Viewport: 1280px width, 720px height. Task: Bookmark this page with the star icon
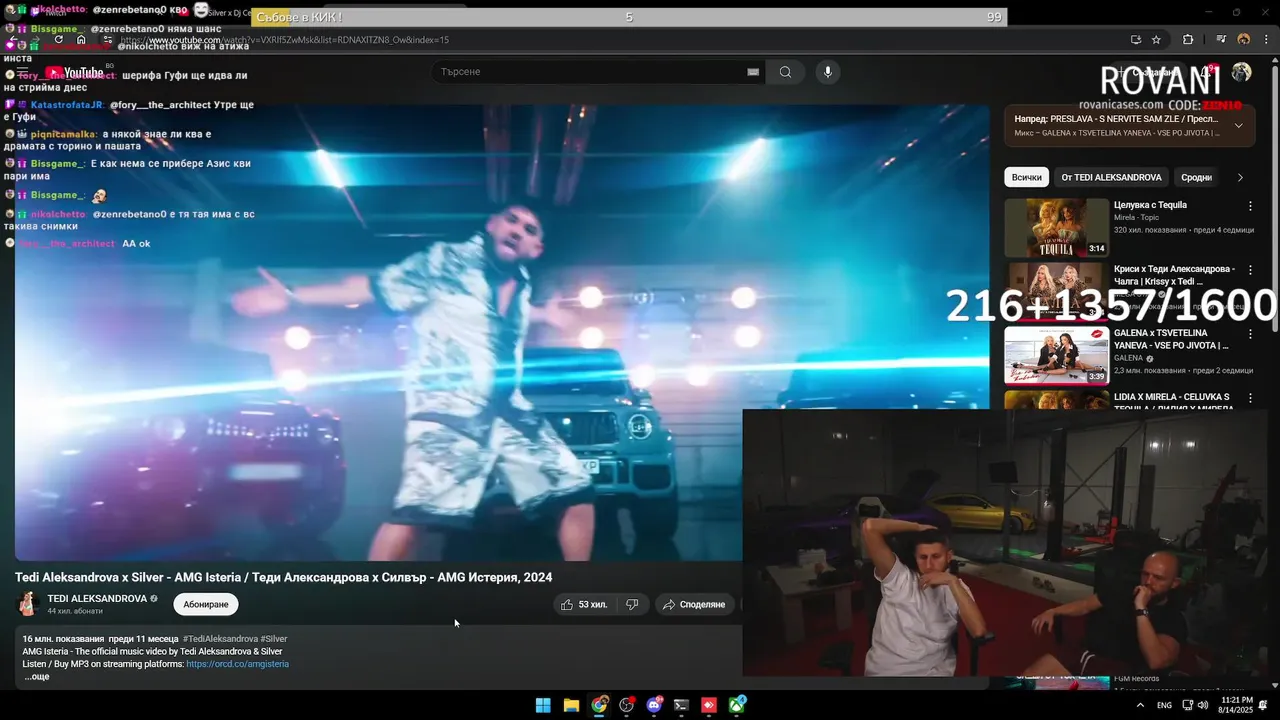1156,40
